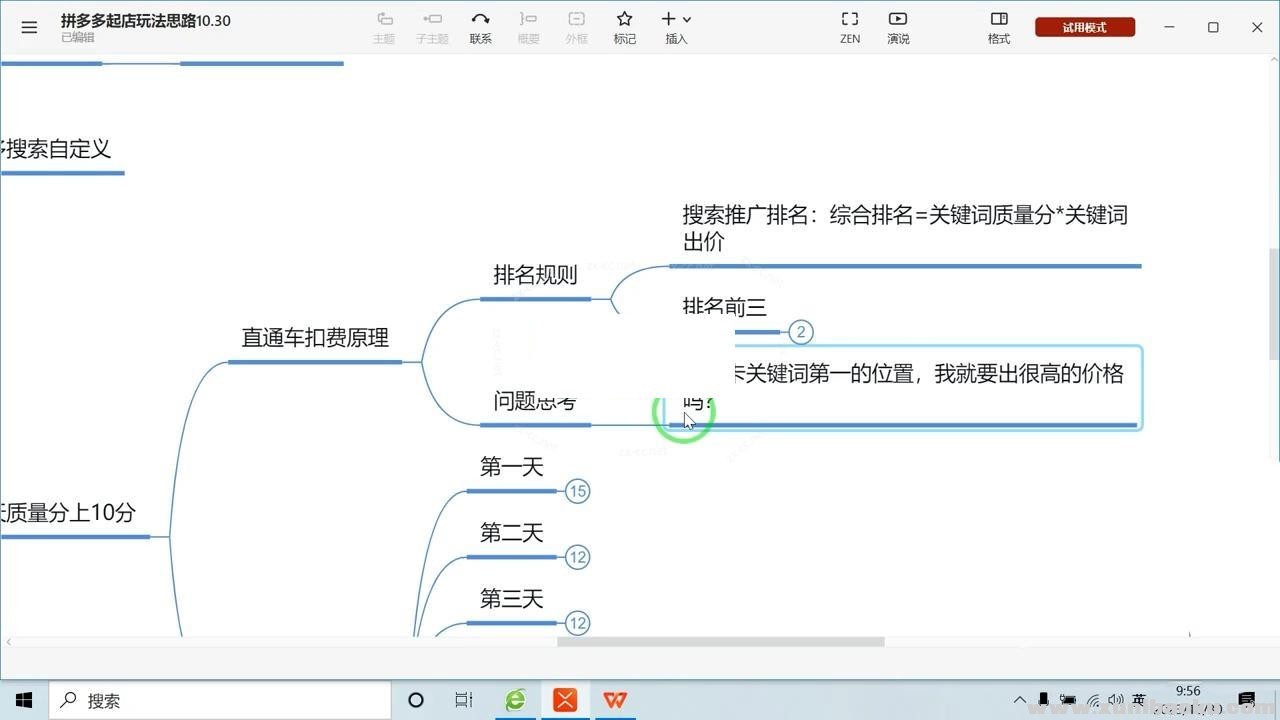Select the 联系 relationship tool
Image resolution: width=1280 pixels, height=720 pixels.
click(480, 26)
